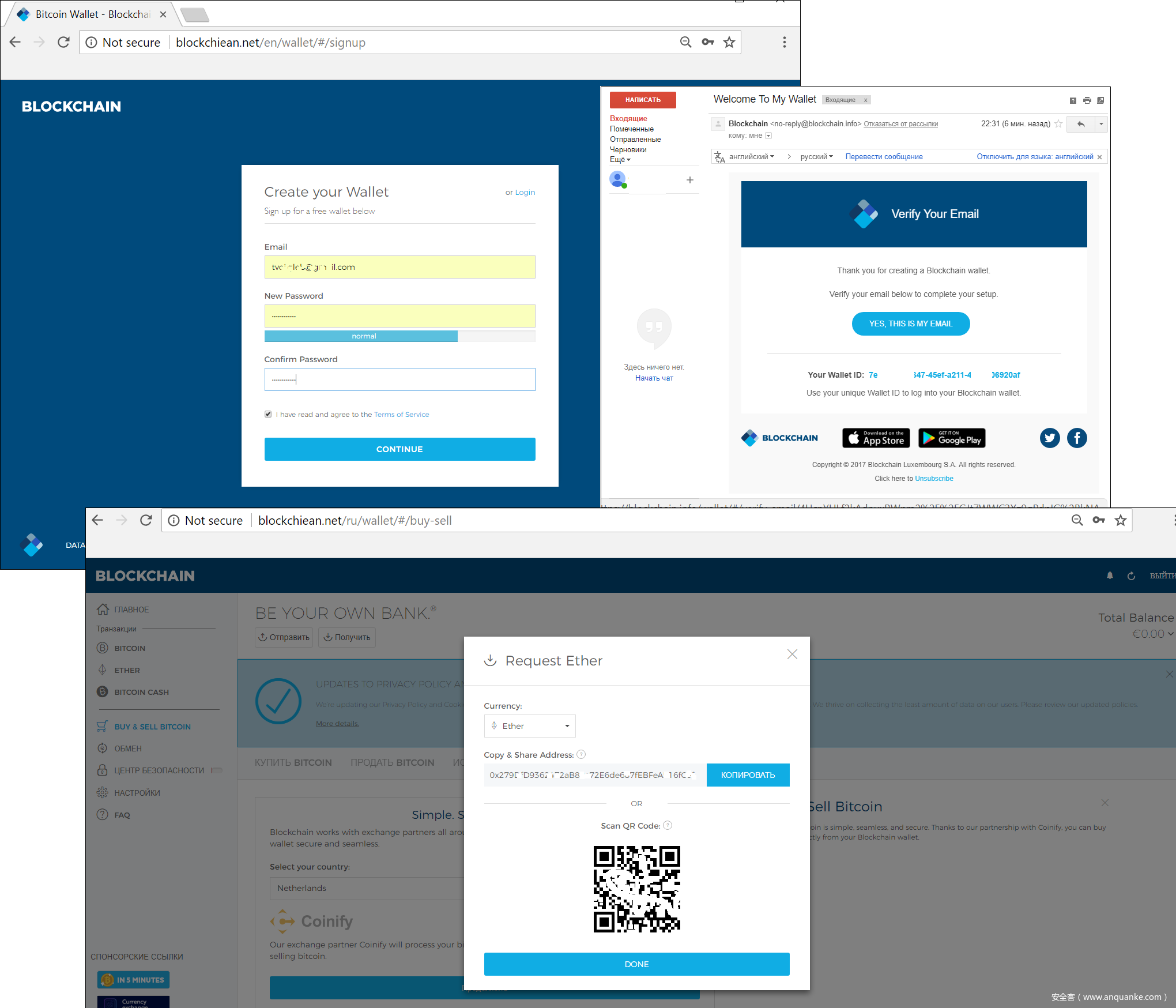Screen dimensions: 1176x1008
Task: Click the back arrow in the signup browser window
Action: click(x=16, y=42)
